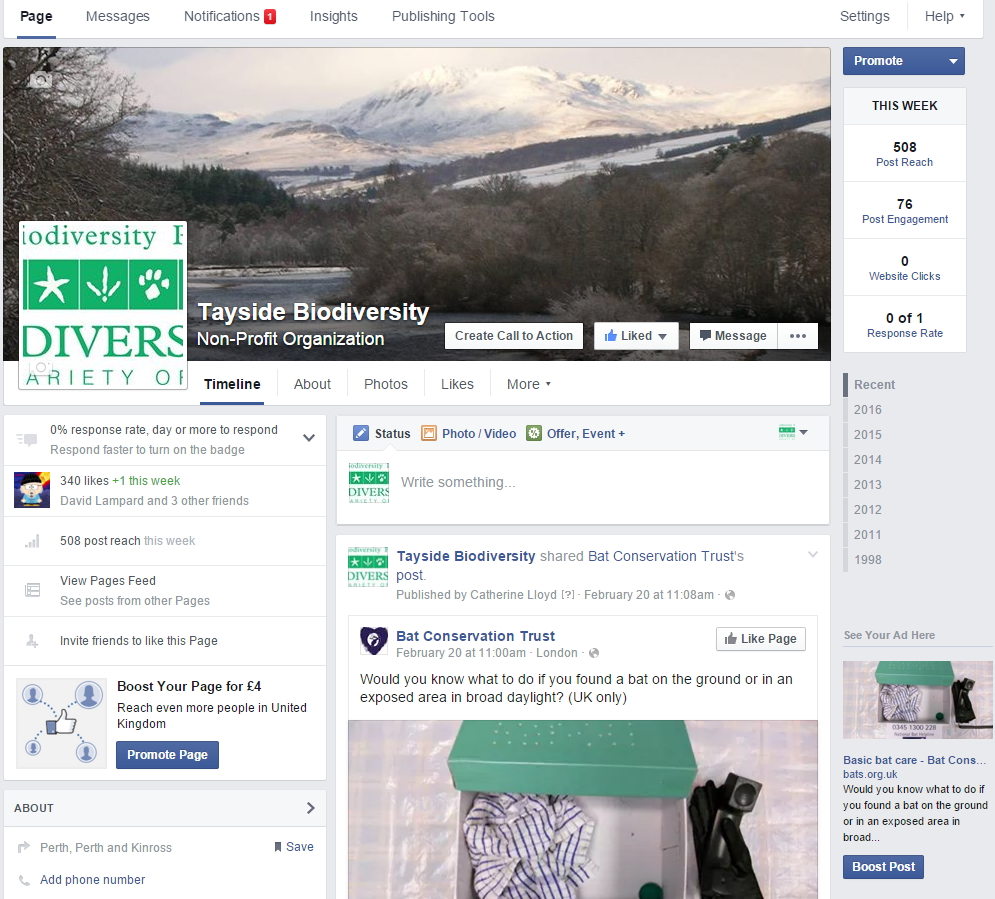Expand the More tab dropdown
The height and width of the screenshot is (899, 995).
tap(529, 384)
